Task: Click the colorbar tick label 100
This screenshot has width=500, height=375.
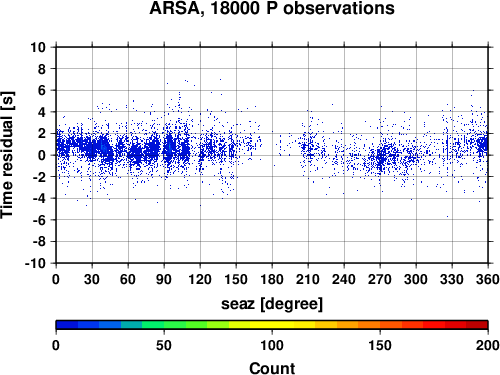Action: point(272,345)
